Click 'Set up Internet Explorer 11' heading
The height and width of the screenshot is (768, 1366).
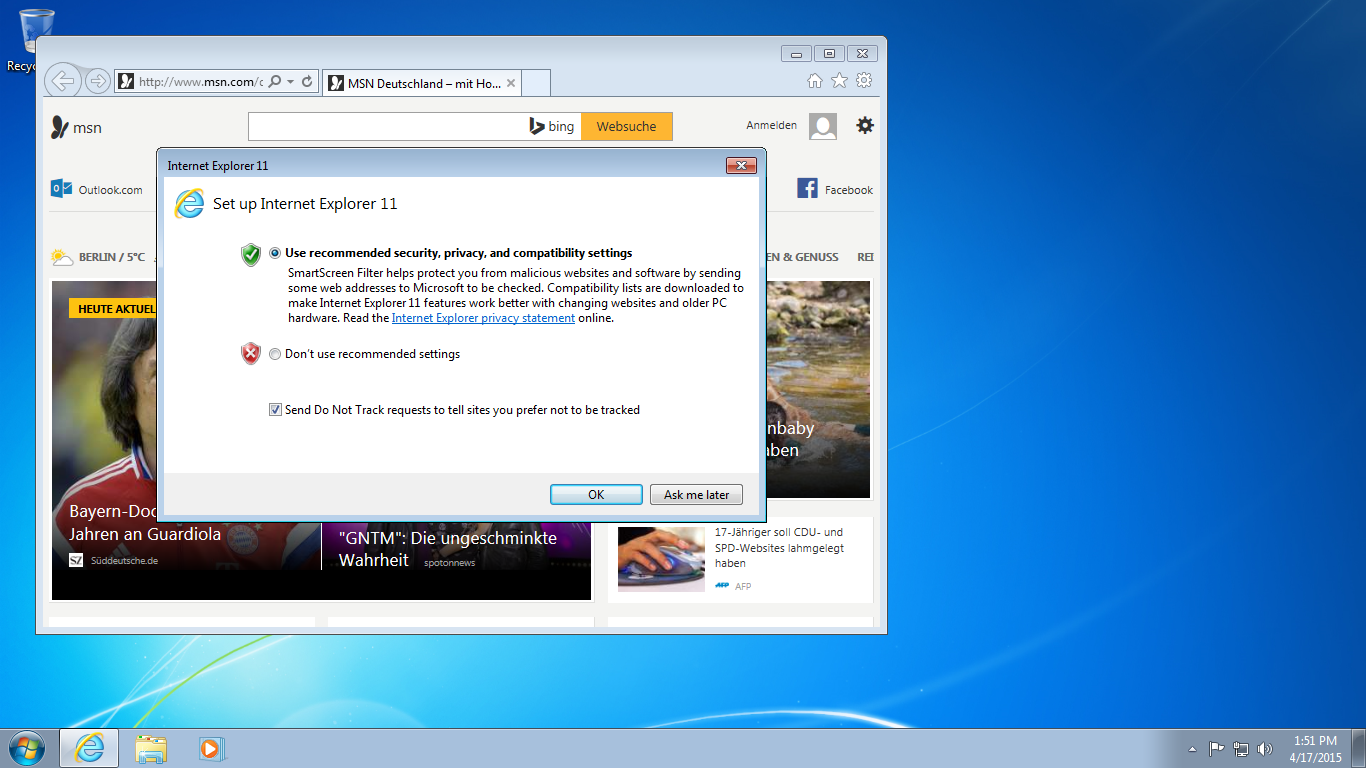pyautogui.click(x=305, y=204)
